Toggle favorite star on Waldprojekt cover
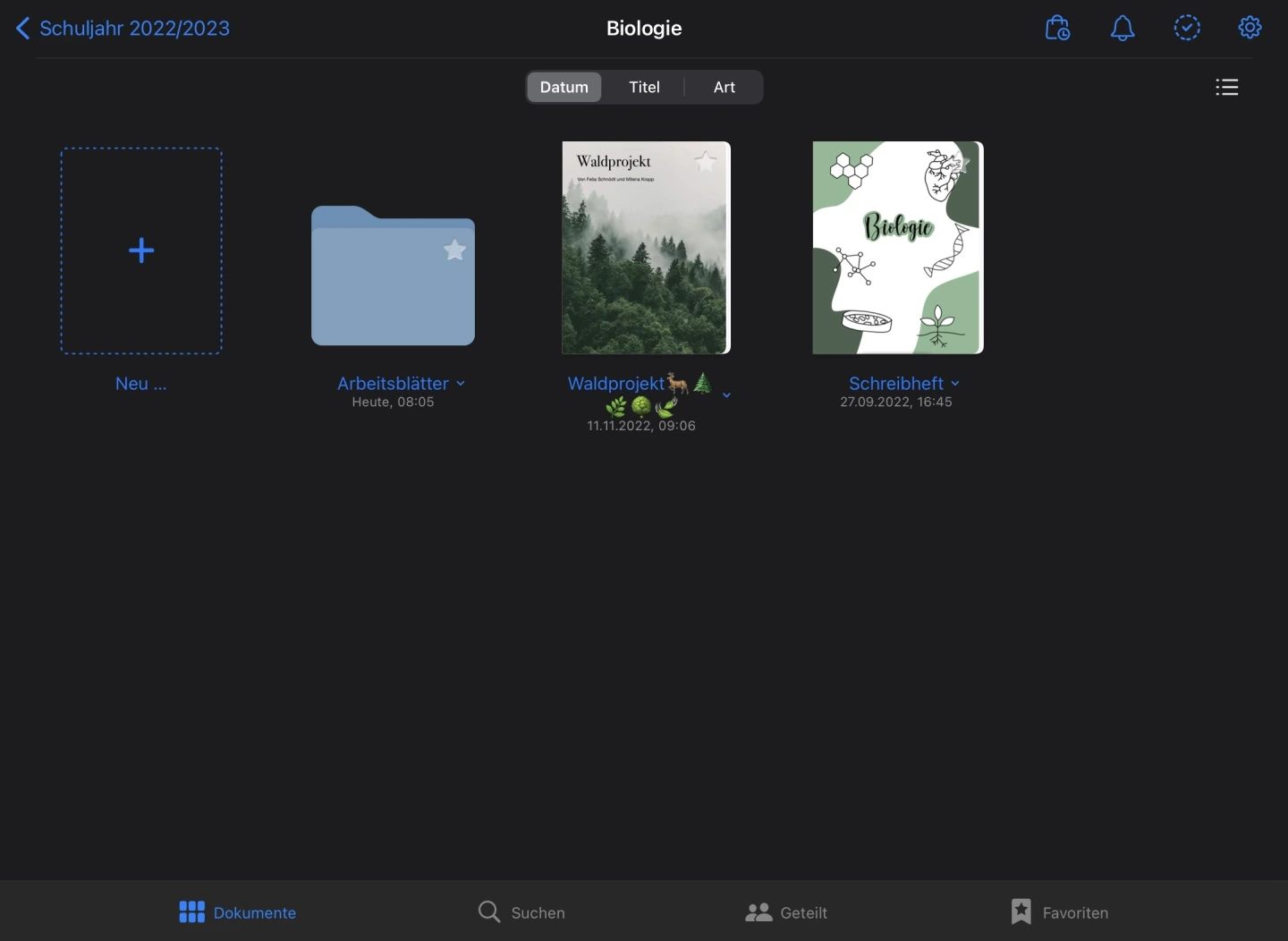Screen dimensions: 1288x941 click(706, 162)
